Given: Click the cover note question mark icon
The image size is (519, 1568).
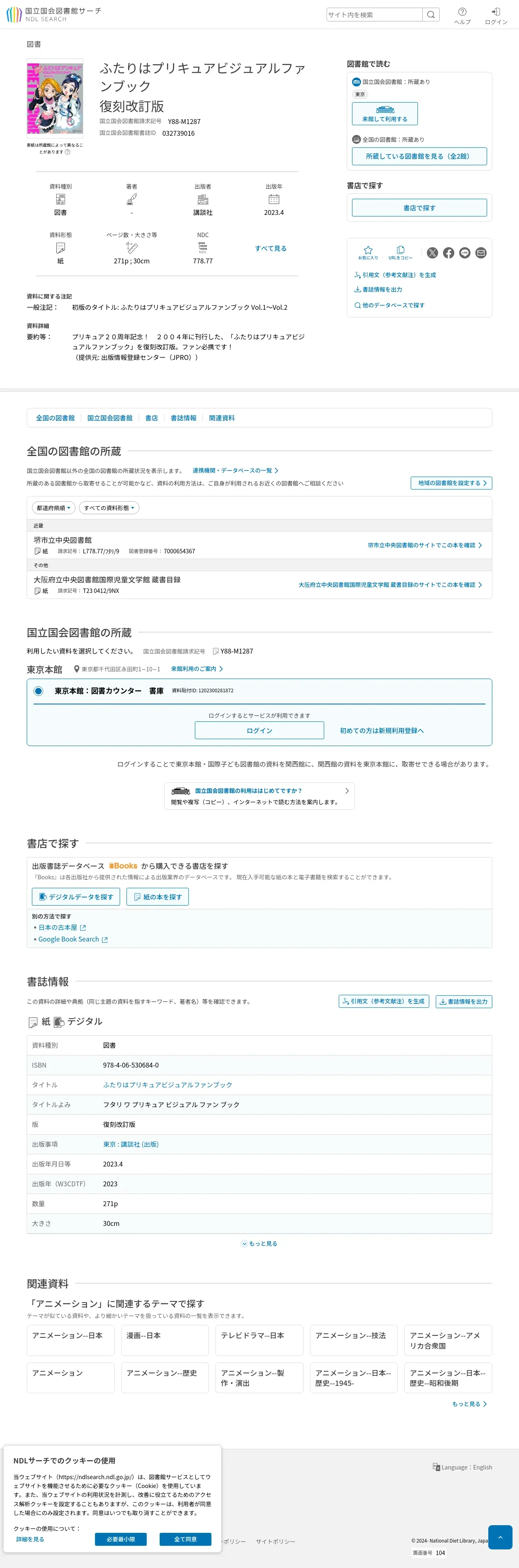Looking at the screenshot, I should pyautogui.click(x=68, y=152).
